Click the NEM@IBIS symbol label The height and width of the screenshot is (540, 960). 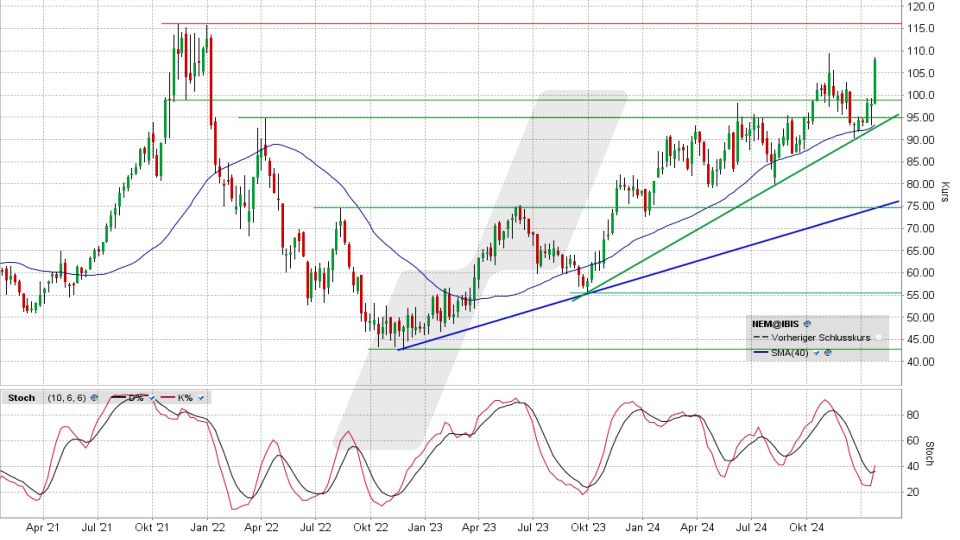776,324
